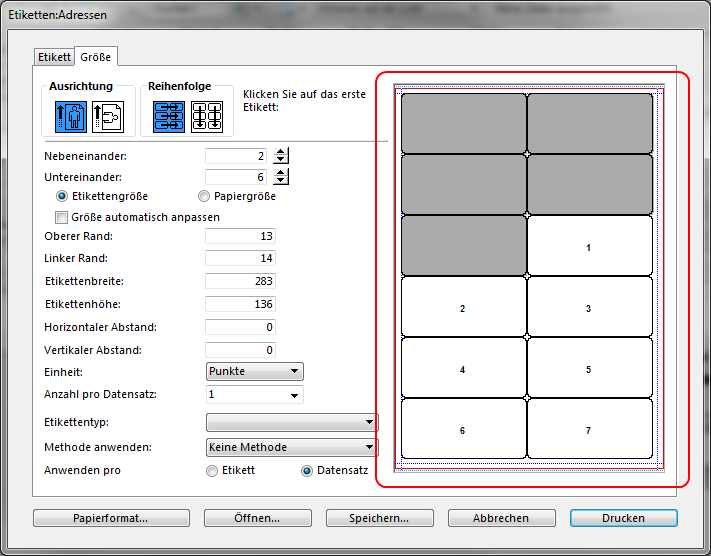Select portrait orientation icon under Ausrichtung

(x=69, y=117)
